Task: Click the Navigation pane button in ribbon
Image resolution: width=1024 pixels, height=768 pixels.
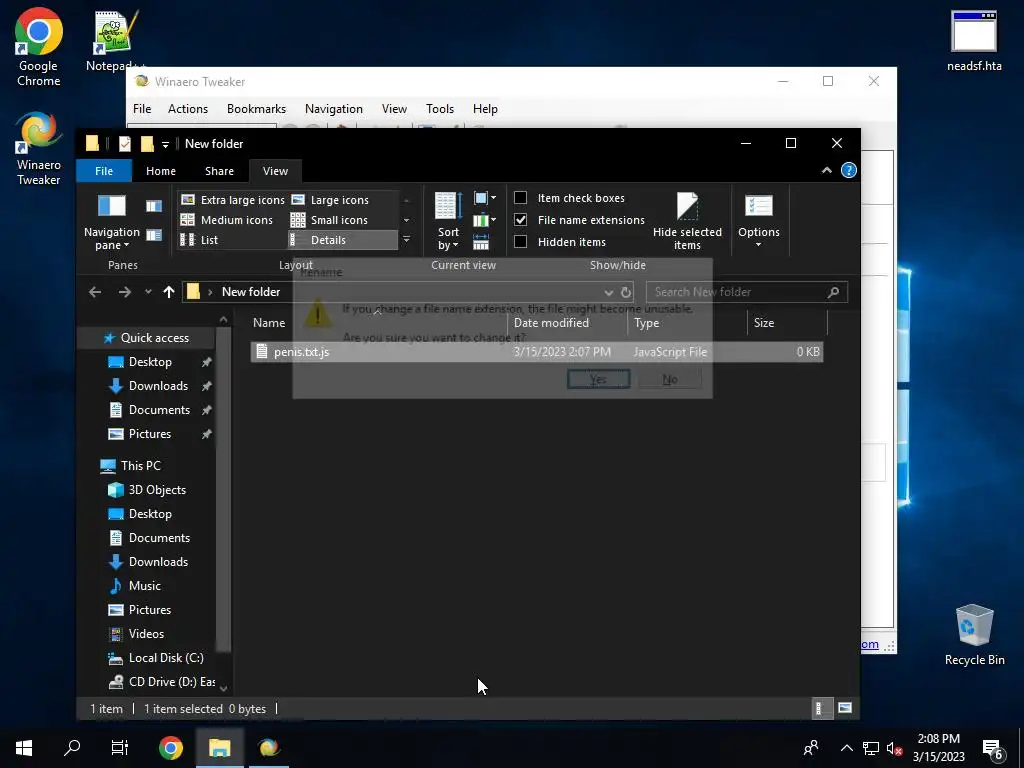Action: (112, 222)
